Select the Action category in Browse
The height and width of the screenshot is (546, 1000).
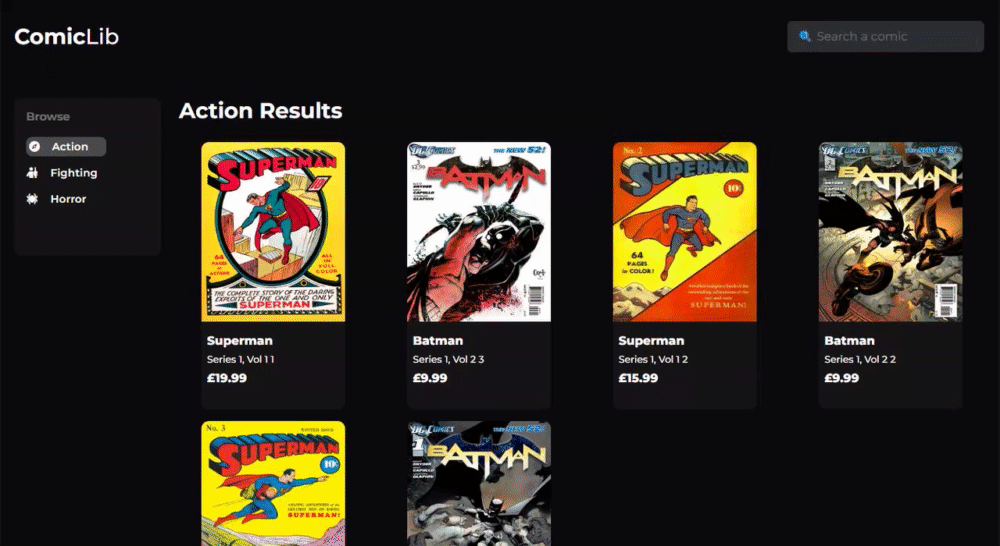[x=66, y=147]
